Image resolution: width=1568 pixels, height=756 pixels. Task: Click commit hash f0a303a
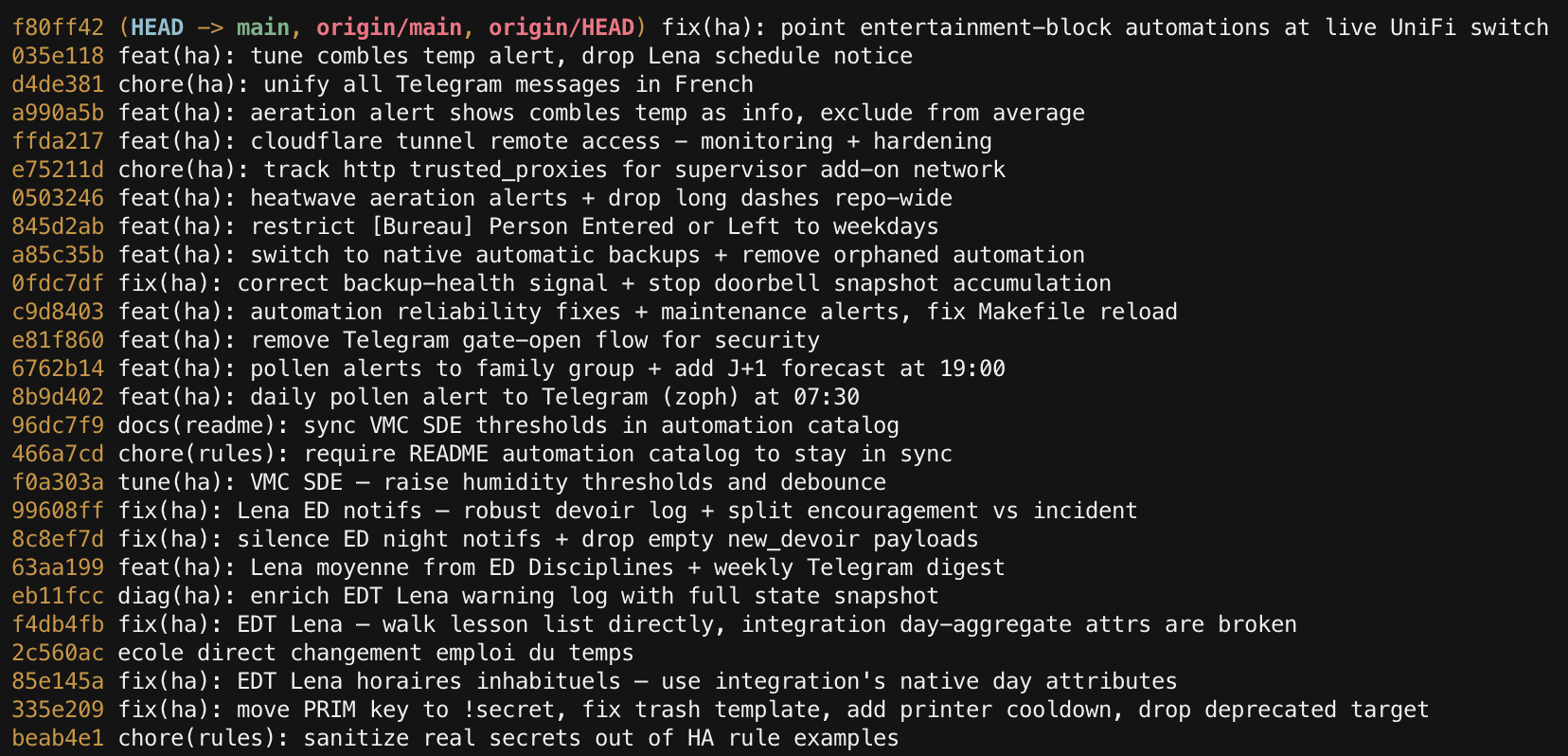click(x=58, y=482)
